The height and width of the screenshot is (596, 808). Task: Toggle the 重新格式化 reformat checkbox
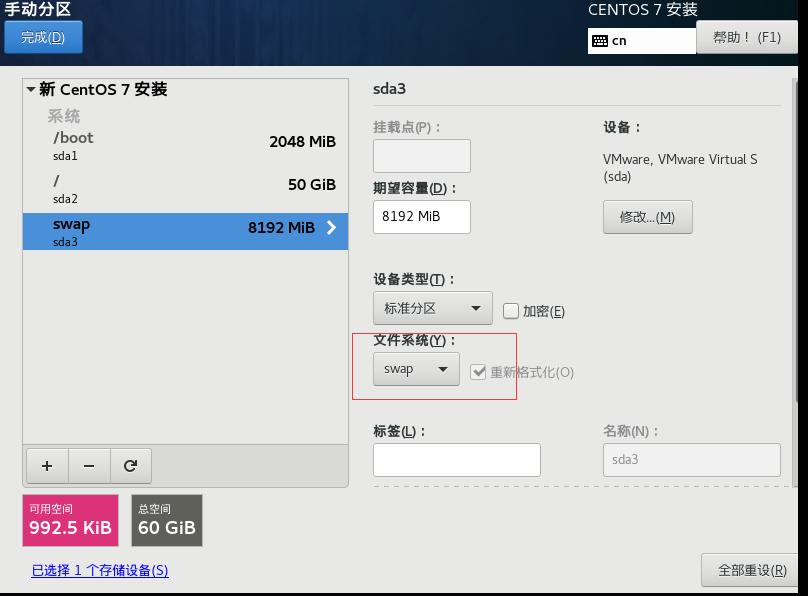477,369
